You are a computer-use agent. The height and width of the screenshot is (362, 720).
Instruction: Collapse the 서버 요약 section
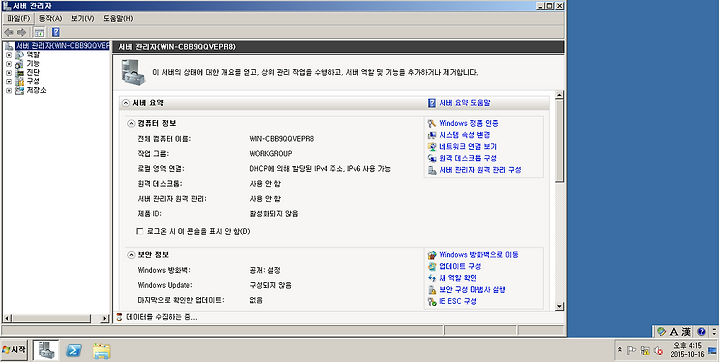(125, 103)
